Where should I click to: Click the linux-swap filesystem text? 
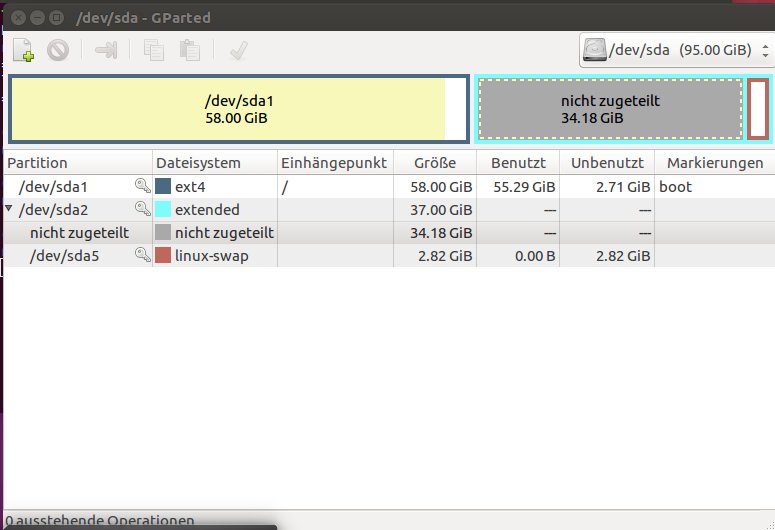(212, 256)
